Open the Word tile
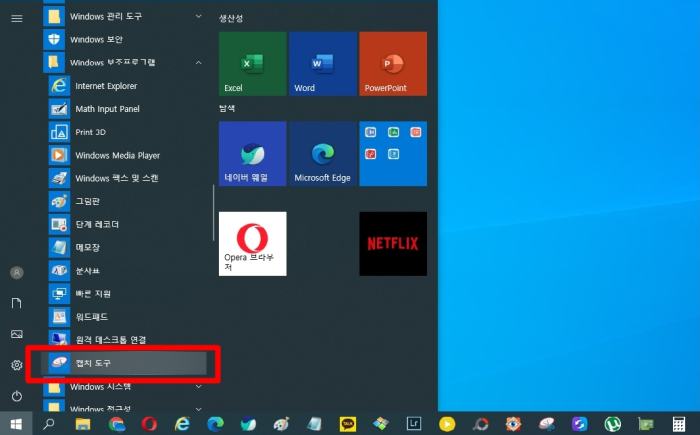 (323, 63)
